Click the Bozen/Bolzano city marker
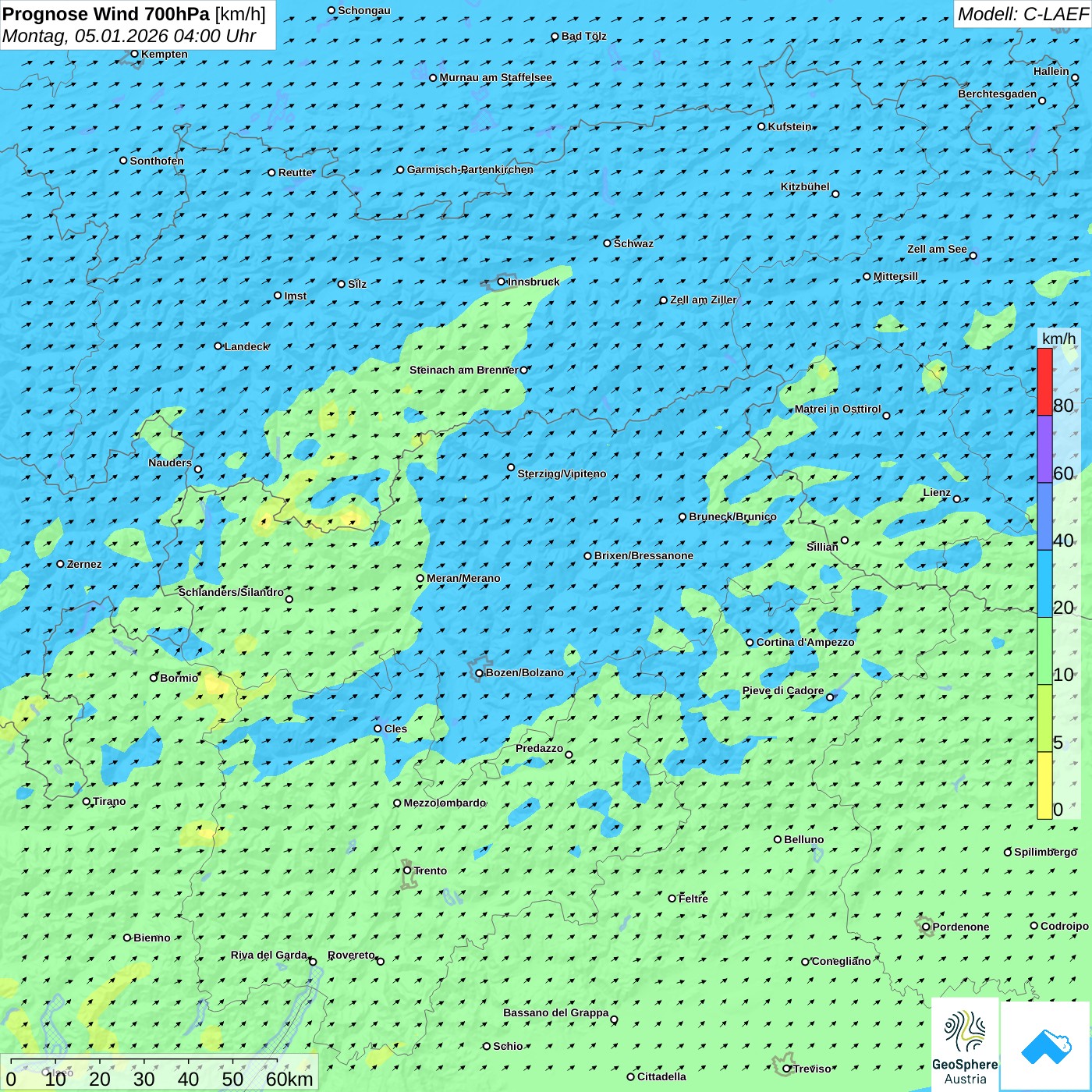1092x1092 pixels. pos(479,672)
